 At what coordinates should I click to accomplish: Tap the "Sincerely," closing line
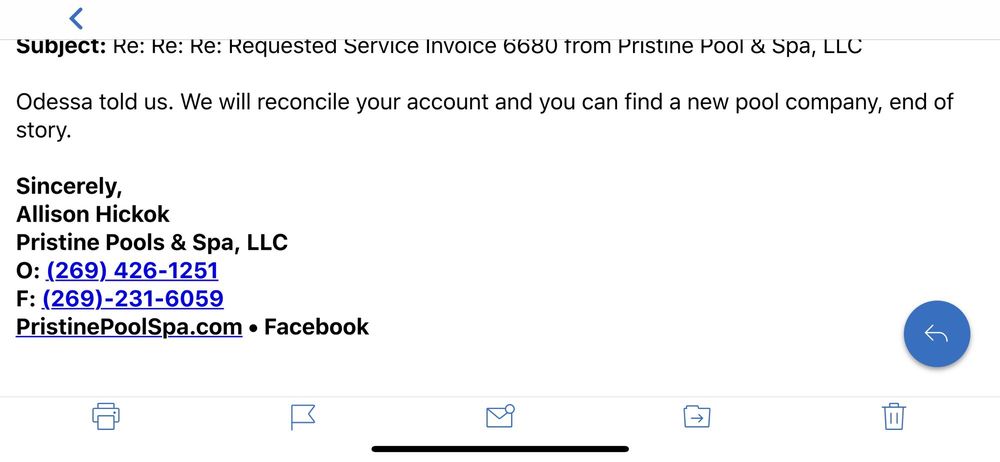coord(69,186)
